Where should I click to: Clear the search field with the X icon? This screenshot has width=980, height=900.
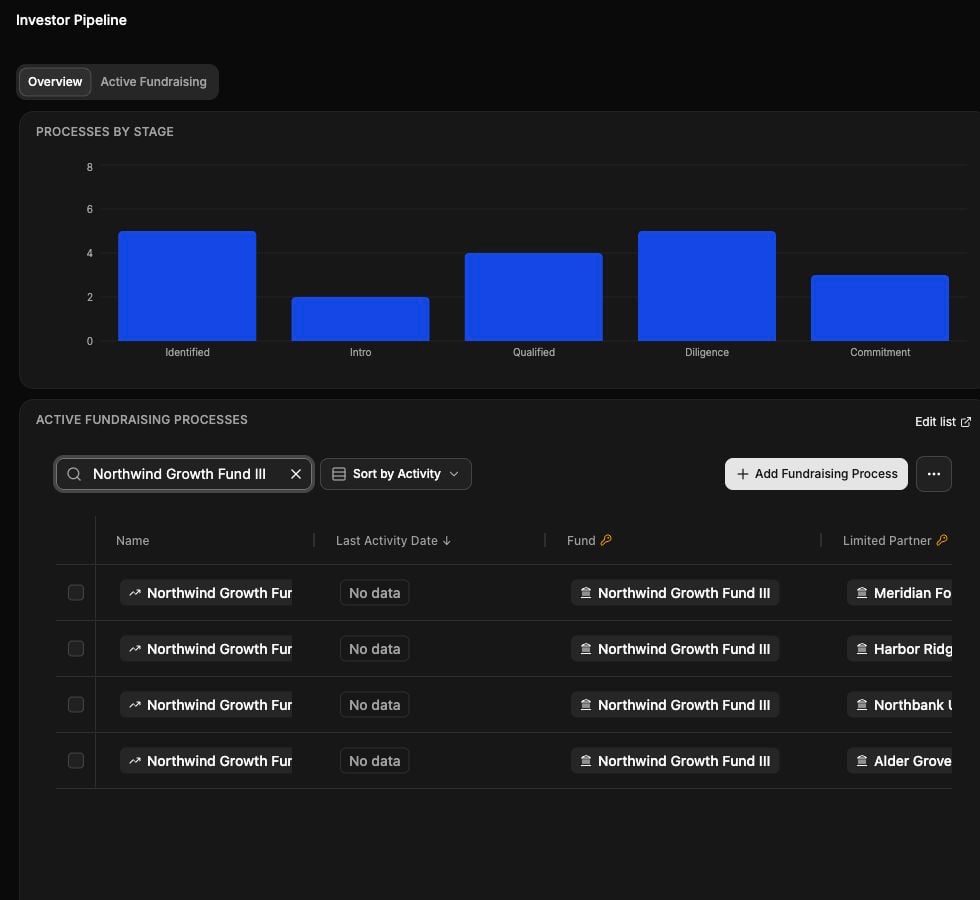point(296,474)
